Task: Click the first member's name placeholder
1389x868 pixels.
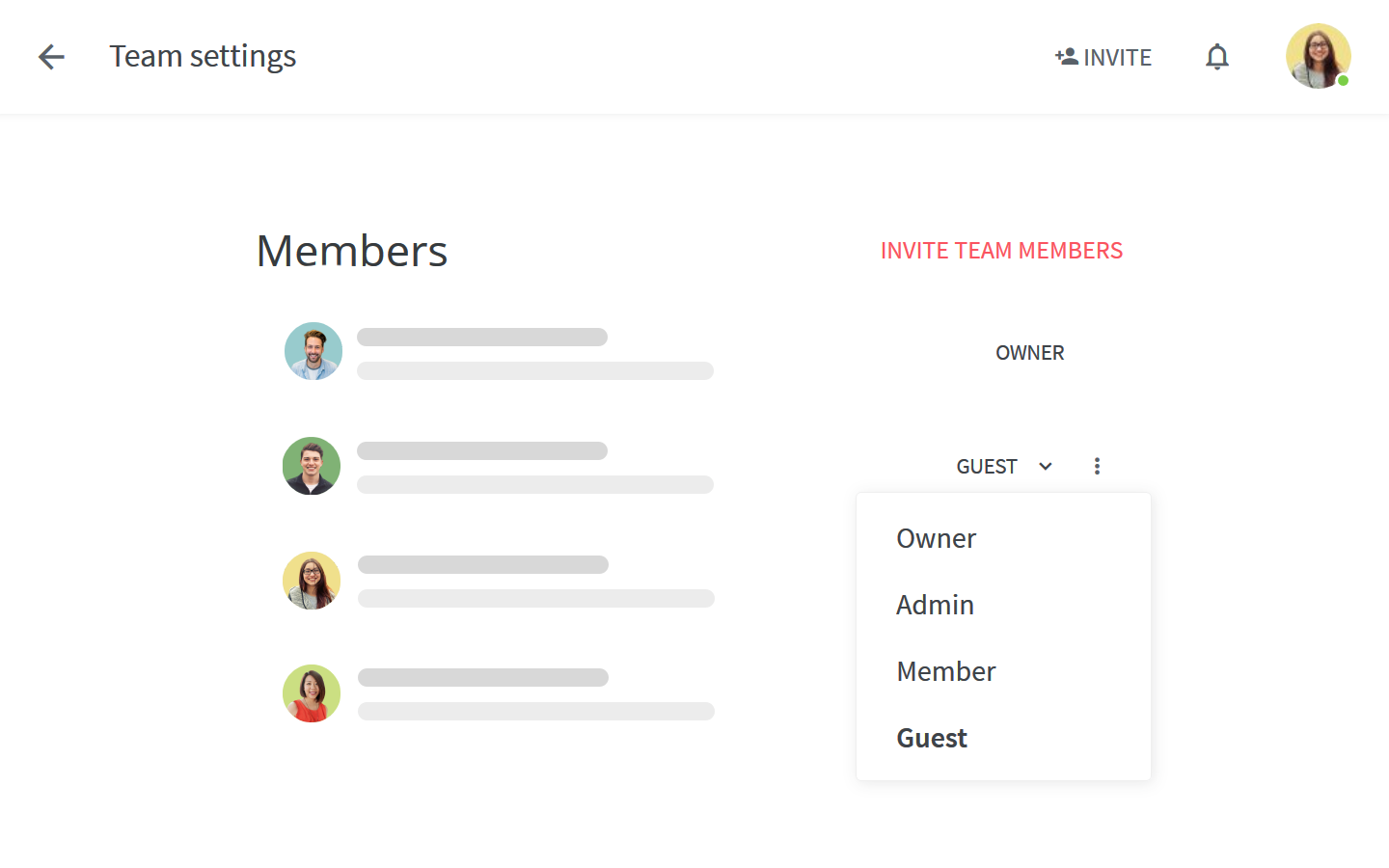Action: 482,338
